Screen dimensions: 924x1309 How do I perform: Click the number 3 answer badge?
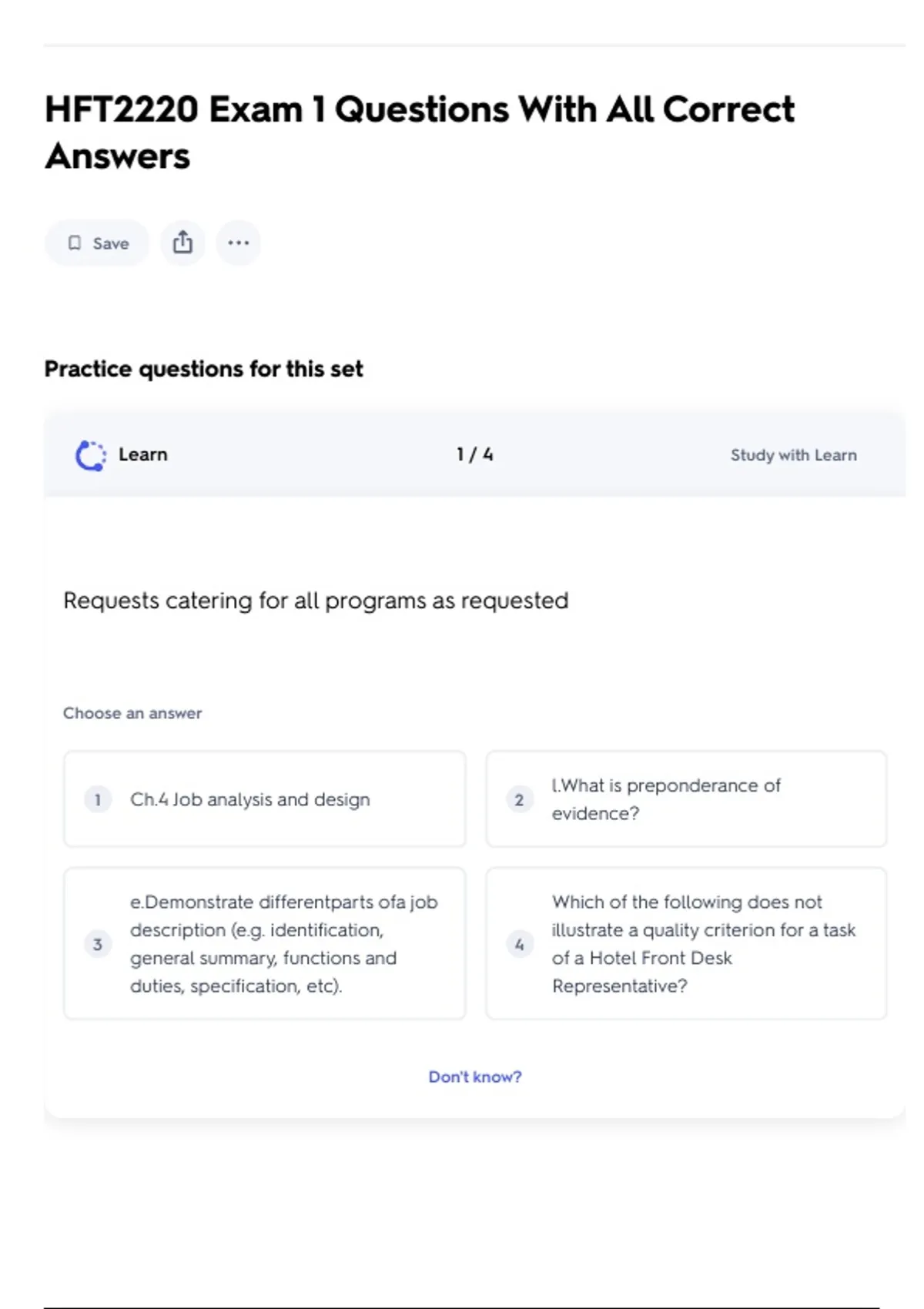tap(98, 944)
